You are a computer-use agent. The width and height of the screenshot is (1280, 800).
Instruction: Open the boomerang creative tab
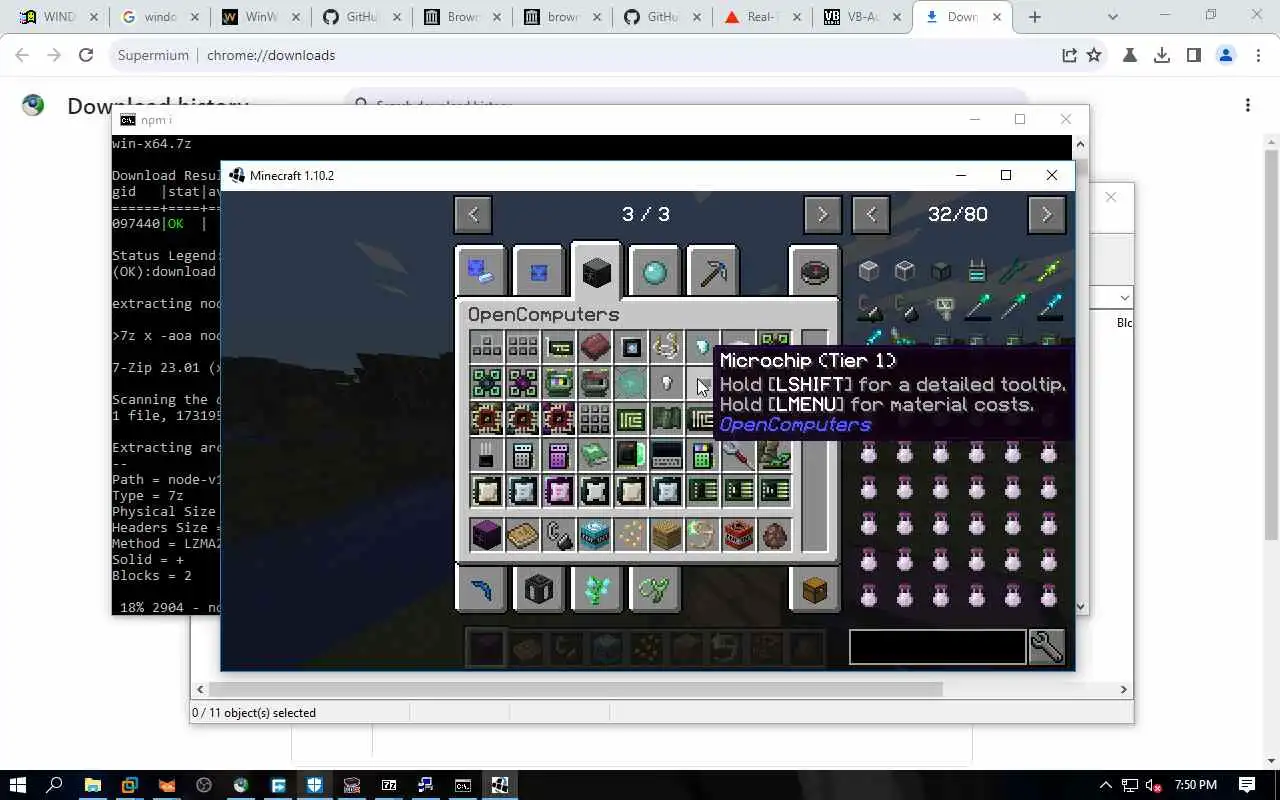point(481,589)
